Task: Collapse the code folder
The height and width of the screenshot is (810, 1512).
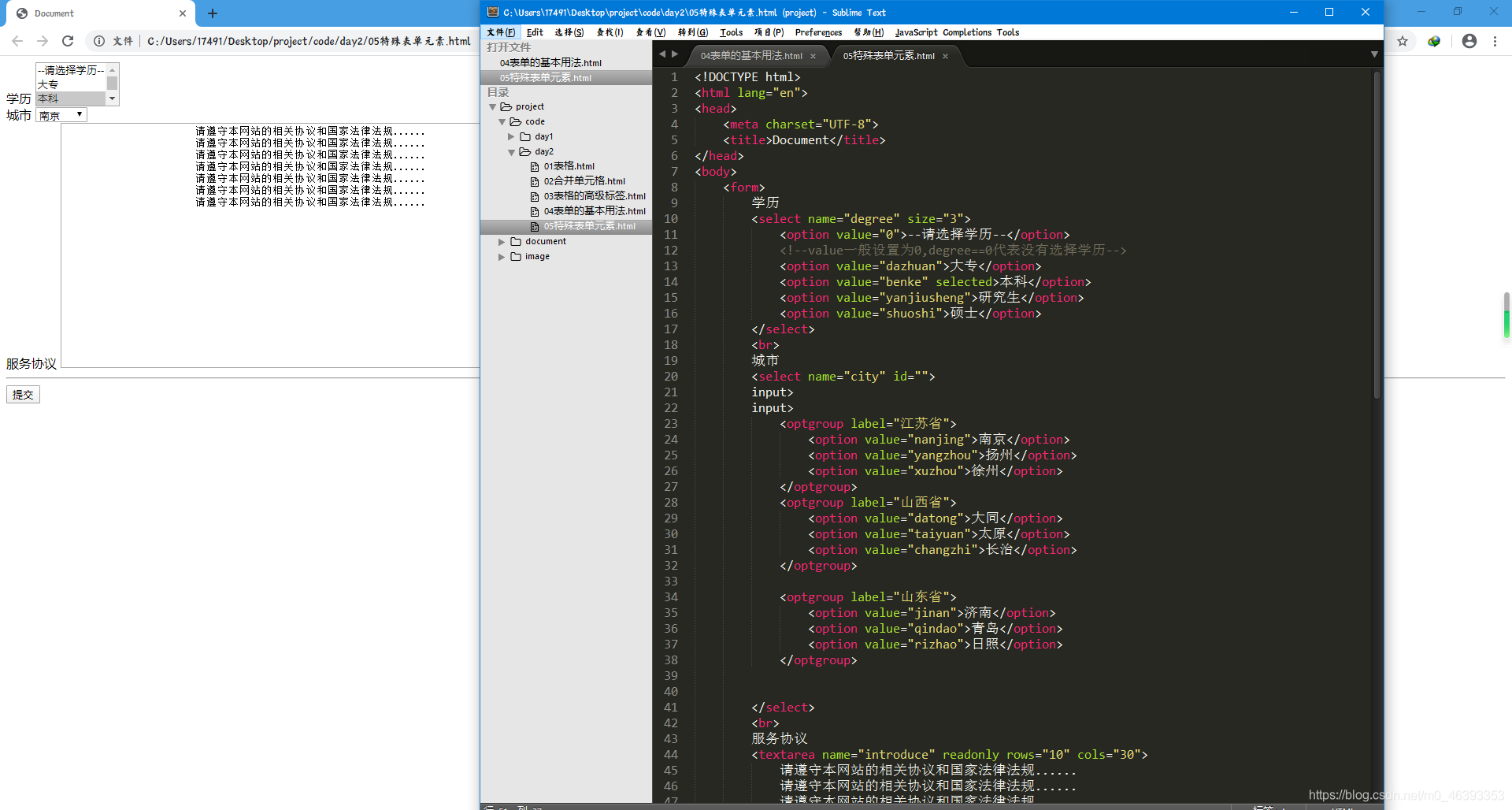Action: coord(502,122)
